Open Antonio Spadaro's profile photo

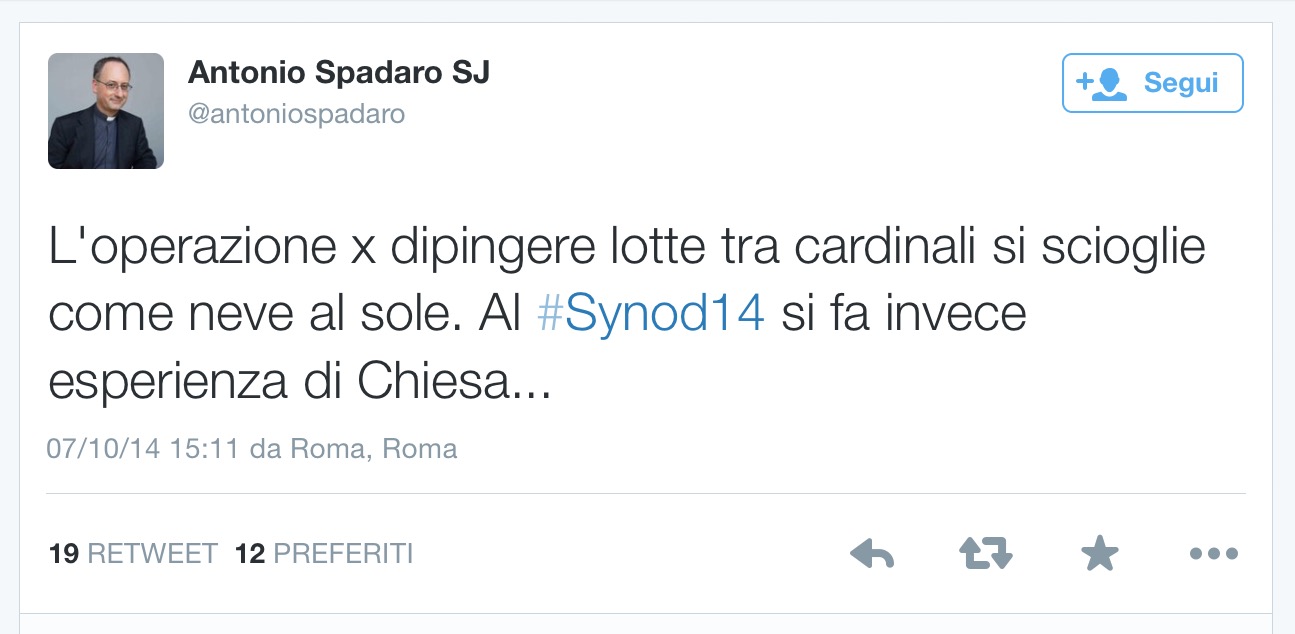tap(106, 111)
